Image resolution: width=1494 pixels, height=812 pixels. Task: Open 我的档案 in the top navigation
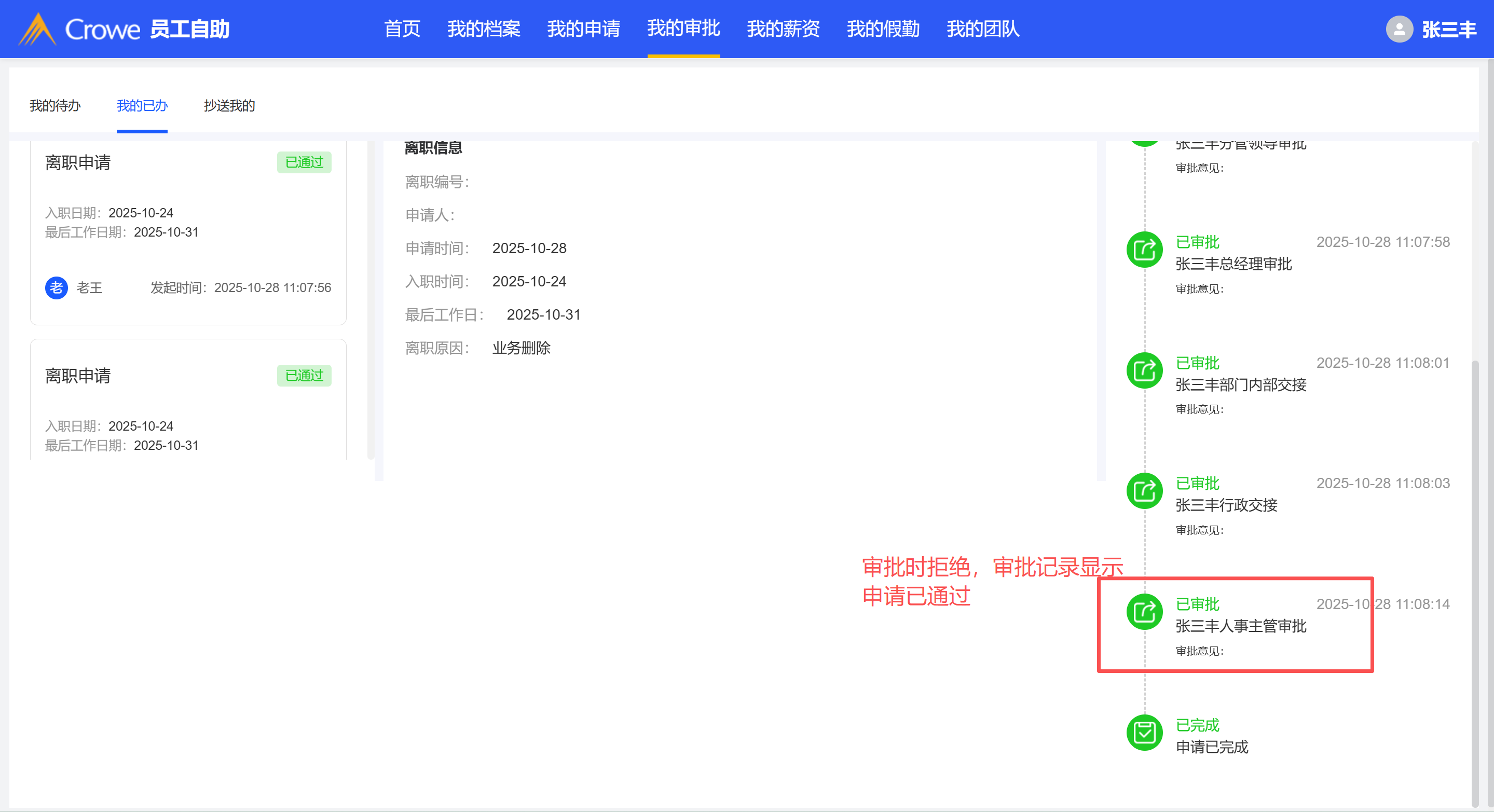(483, 29)
